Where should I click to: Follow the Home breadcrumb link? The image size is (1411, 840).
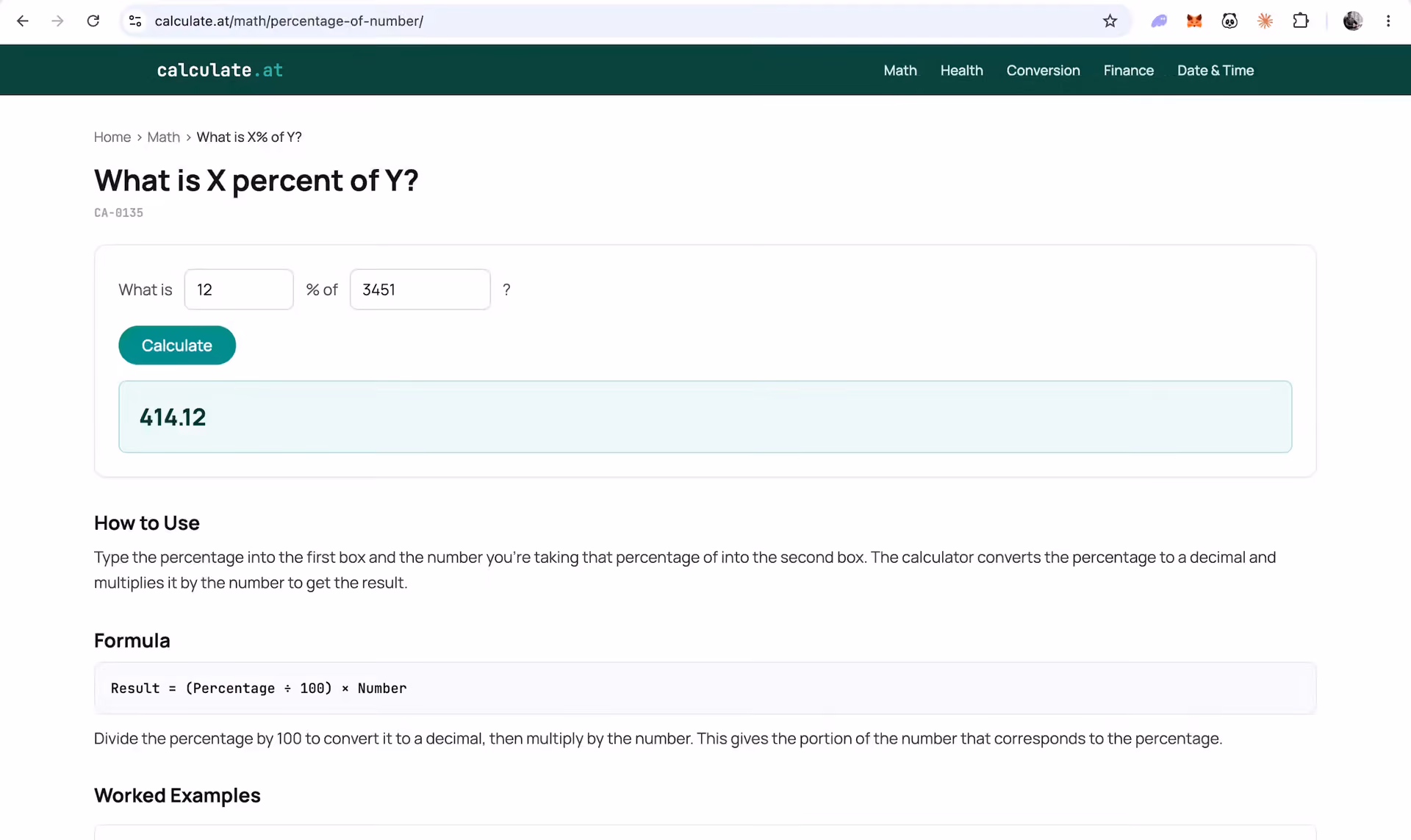click(112, 137)
